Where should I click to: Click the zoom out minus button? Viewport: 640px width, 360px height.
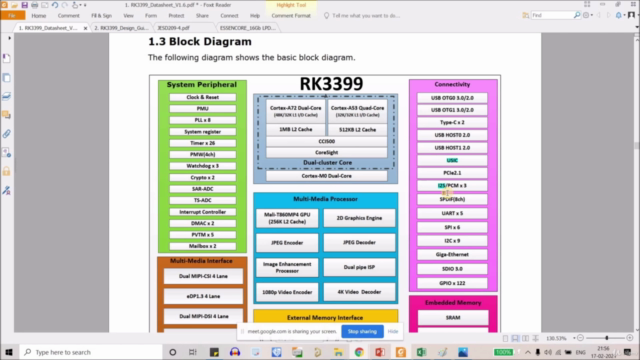(x=580, y=338)
